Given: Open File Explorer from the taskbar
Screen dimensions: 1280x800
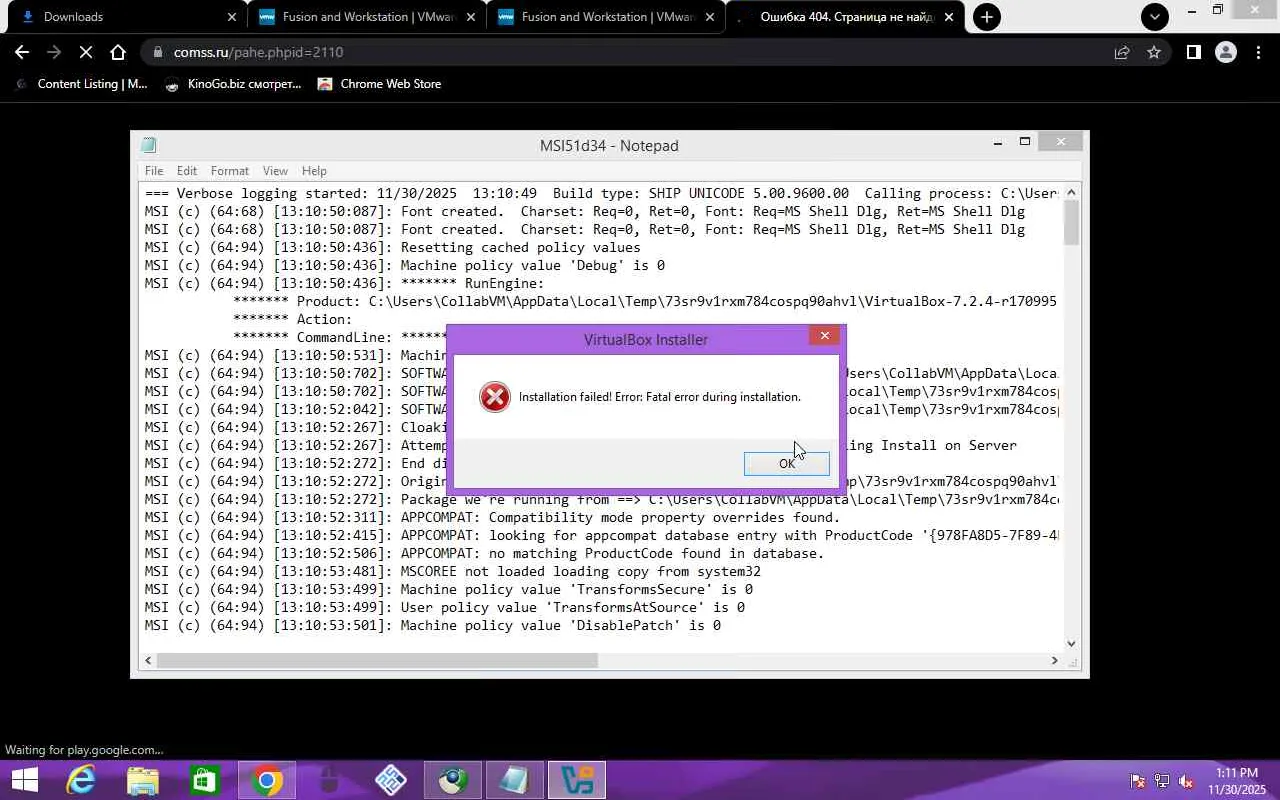Looking at the screenshot, I should (142, 780).
